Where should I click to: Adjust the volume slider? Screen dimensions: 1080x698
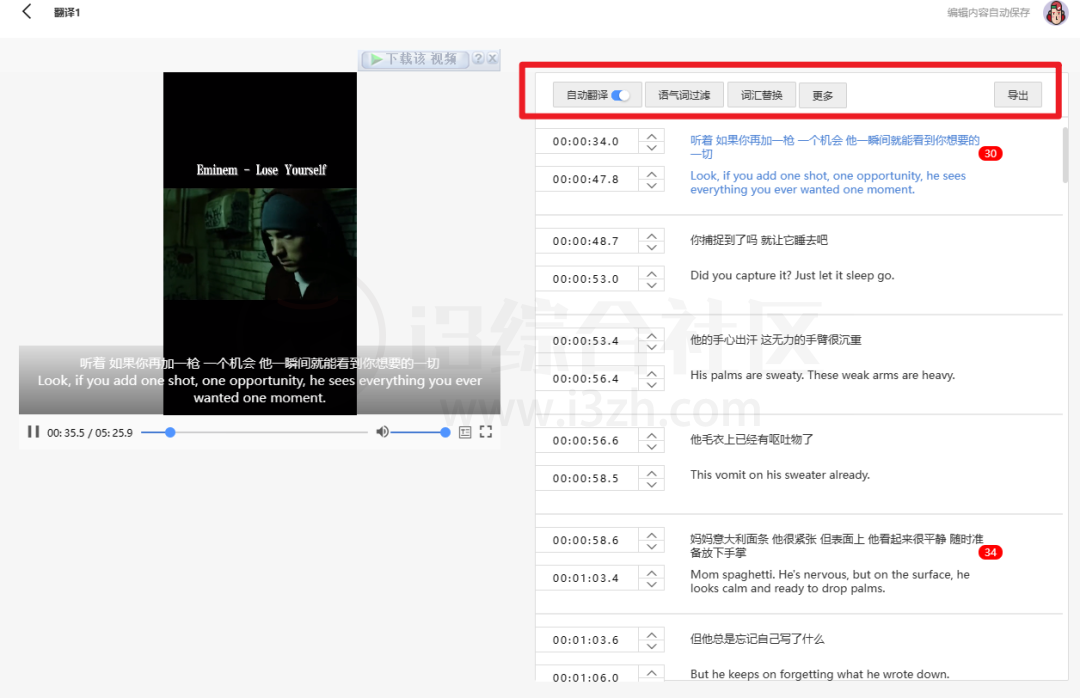tap(419, 432)
